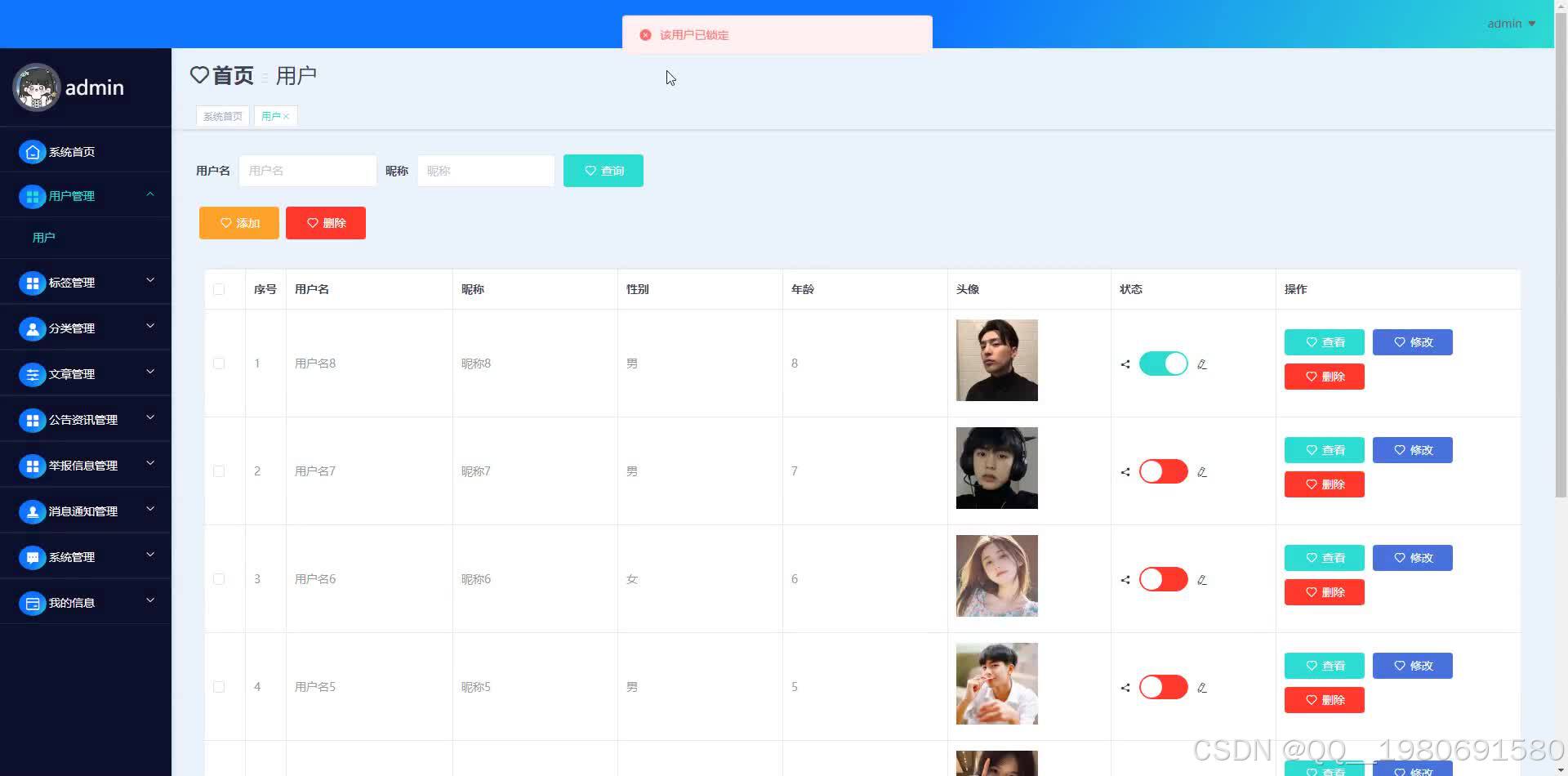Viewport: 1568px width, 776px height.
Task: Click the 用户管理 grid icon
Action: [x=32, y=196]
